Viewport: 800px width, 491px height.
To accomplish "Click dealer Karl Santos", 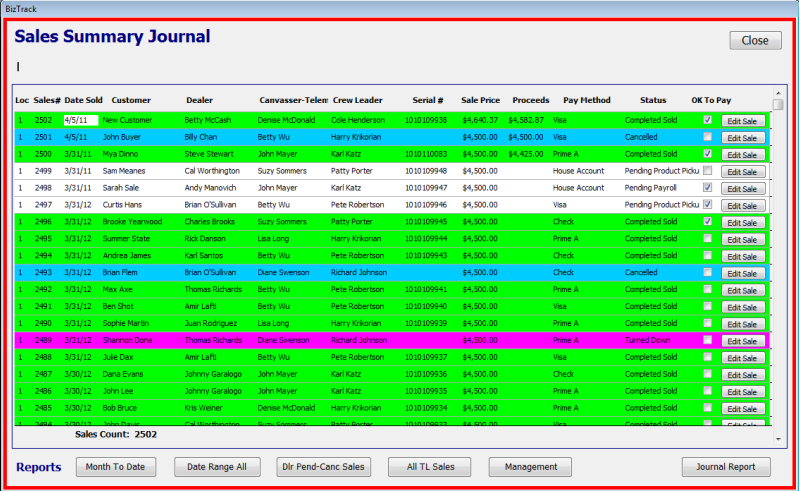I will pos(204,255).
